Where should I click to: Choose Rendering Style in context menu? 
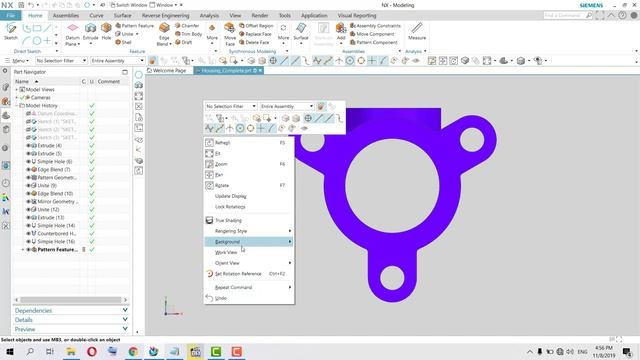(x=249, y=231)
